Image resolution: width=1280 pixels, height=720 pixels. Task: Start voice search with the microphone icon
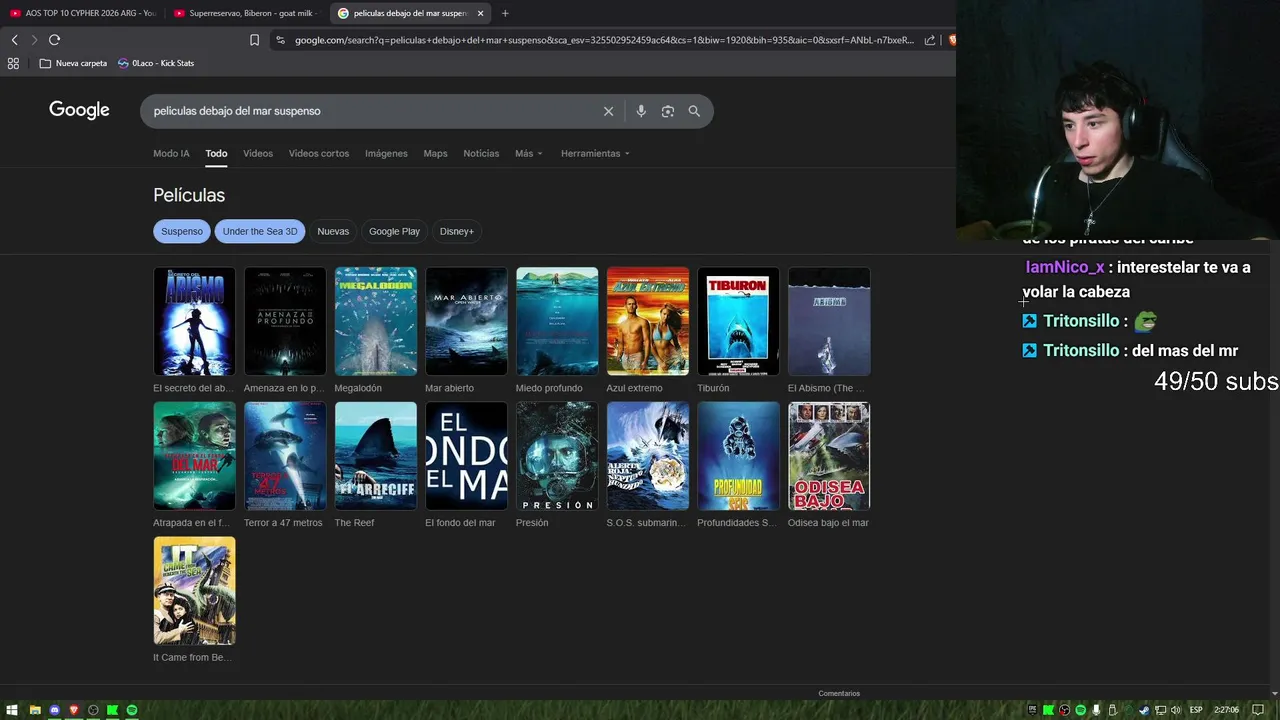(641, 111)
